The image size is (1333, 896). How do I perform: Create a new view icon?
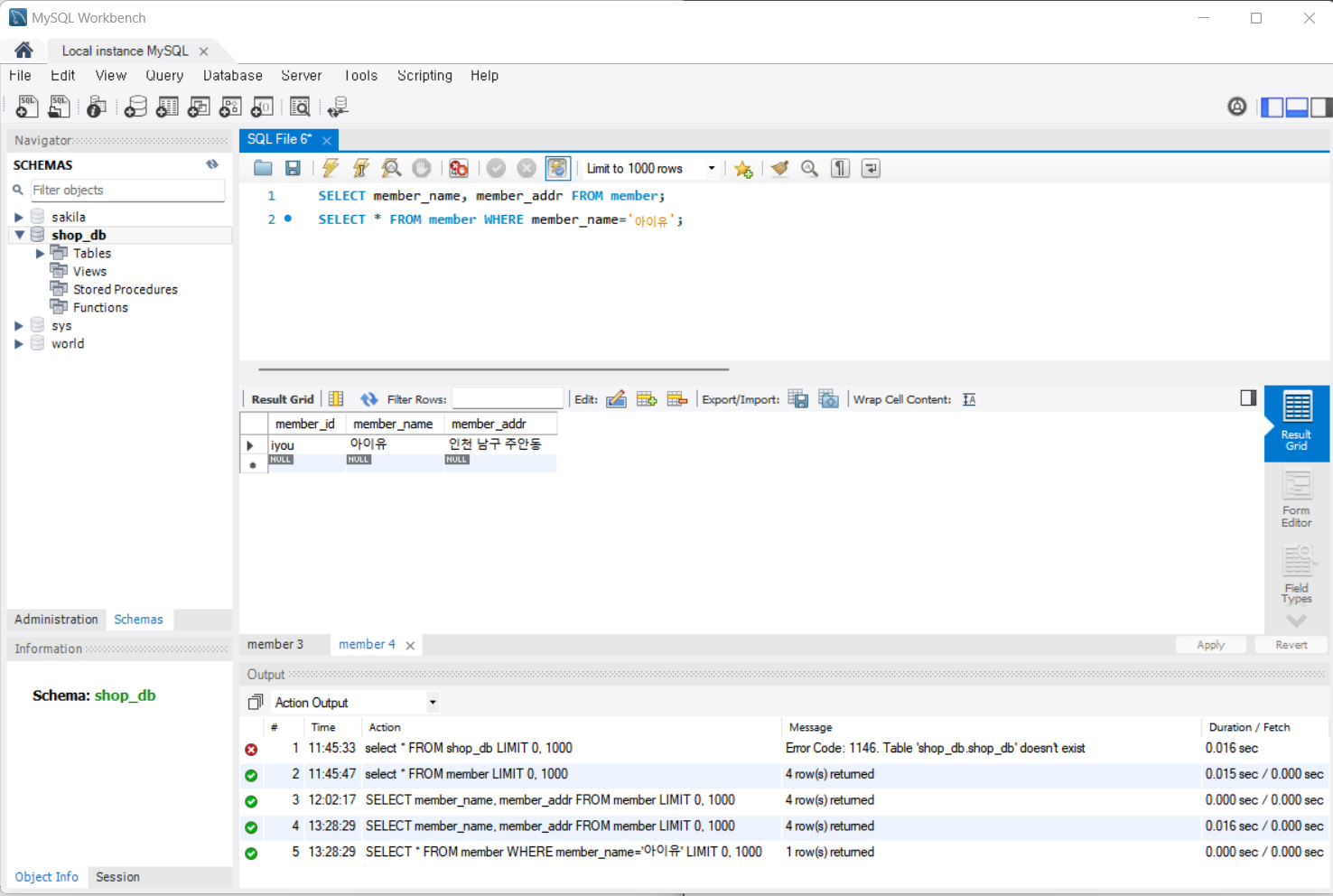click(199, 107)
